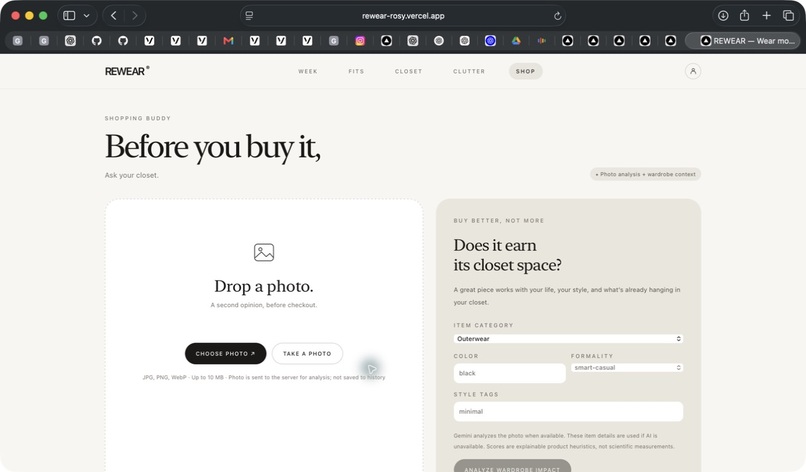Image resolution: width=806 pixels, height=472 pixels.
Task: Click the Take a Photo button
Action: [x=307, y=354]
